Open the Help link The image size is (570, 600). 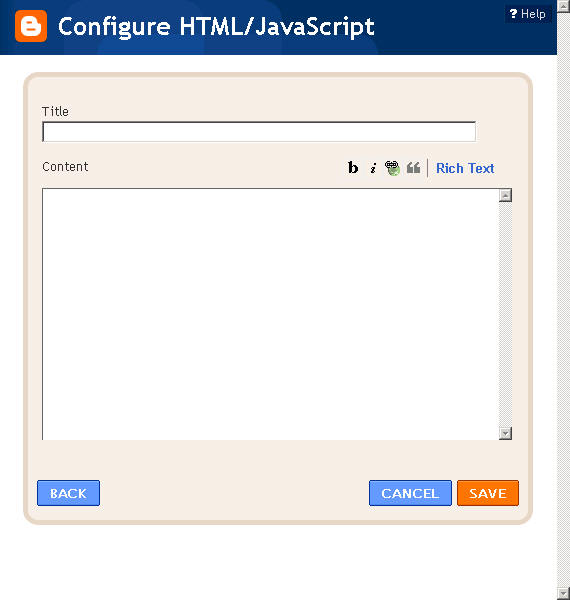click(x=528, y=14)
